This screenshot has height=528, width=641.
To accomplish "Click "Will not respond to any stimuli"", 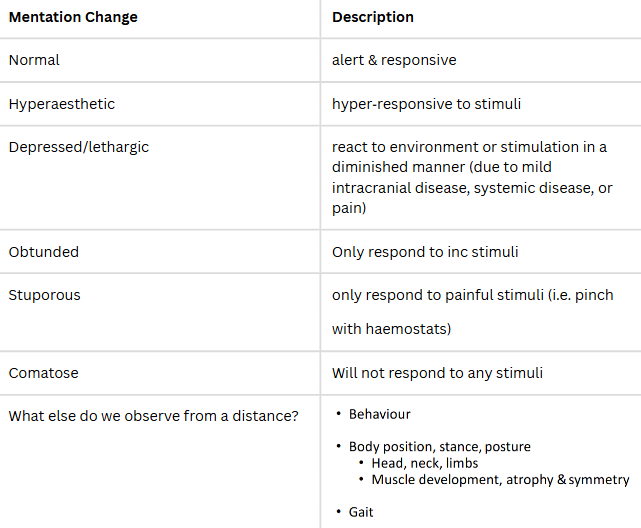I will (437, 373).
